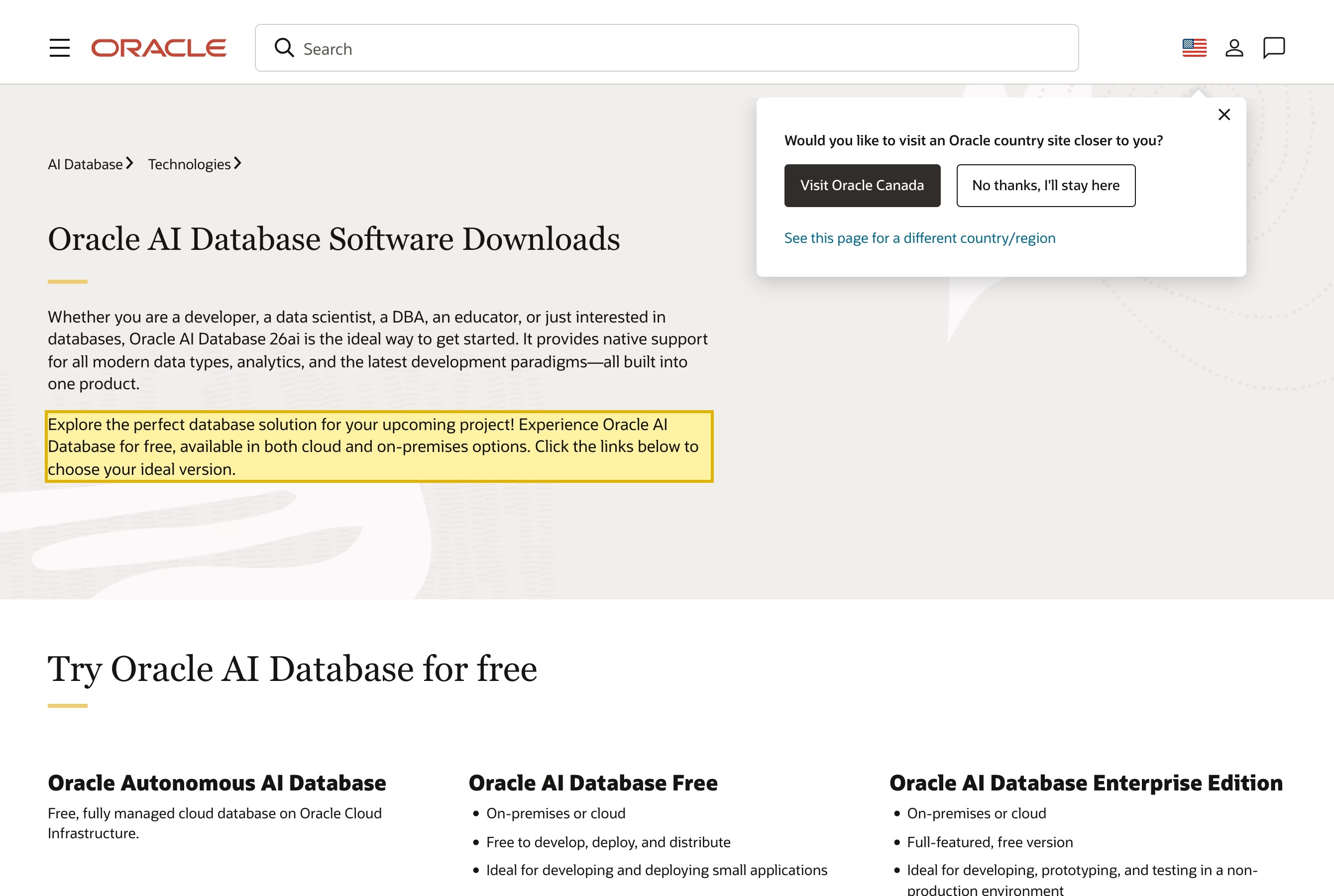The height and width of the screenshot is (896, 1334).
Task: Click the Oracle logo
Action: [x=159, y=48]
